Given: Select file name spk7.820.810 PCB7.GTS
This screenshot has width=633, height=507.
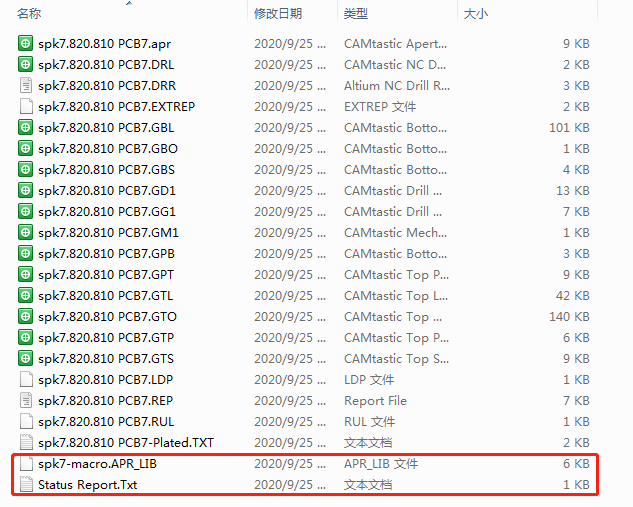Looking at the screenshot, I should pos(106,358).
